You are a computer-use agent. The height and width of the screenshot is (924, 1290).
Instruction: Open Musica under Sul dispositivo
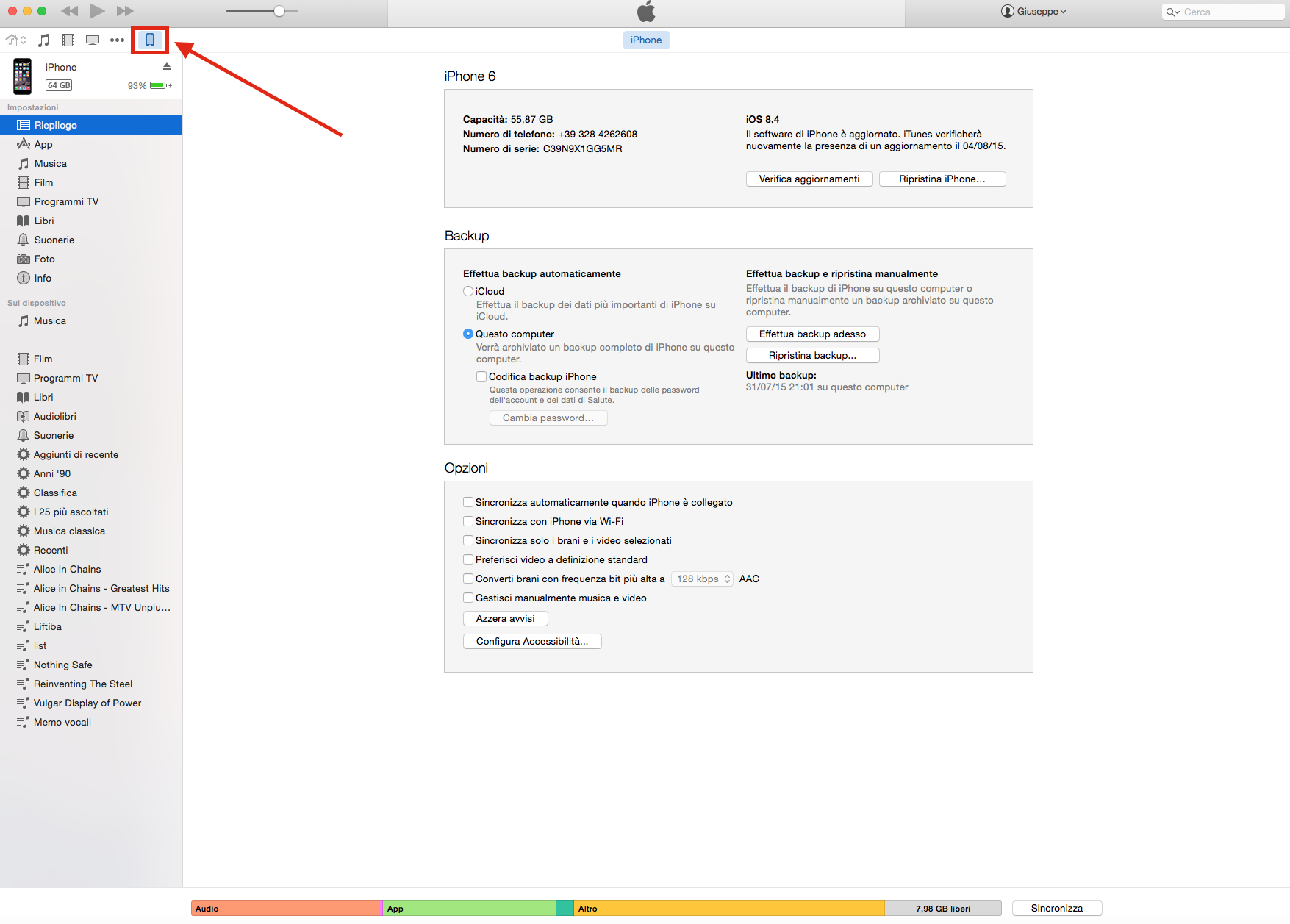coord(91,320)
